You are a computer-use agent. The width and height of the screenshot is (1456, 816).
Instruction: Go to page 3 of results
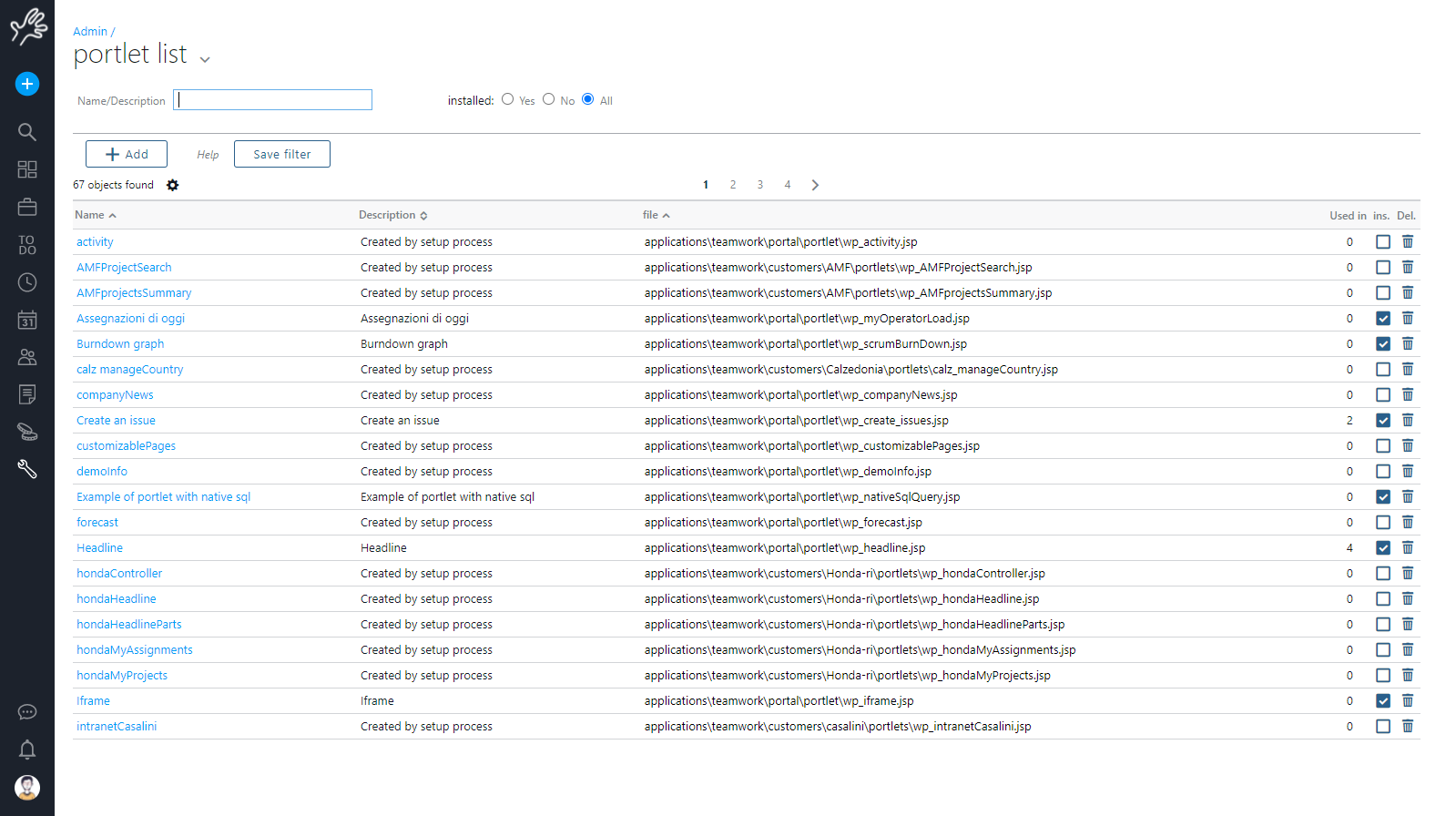click(760, 185)
